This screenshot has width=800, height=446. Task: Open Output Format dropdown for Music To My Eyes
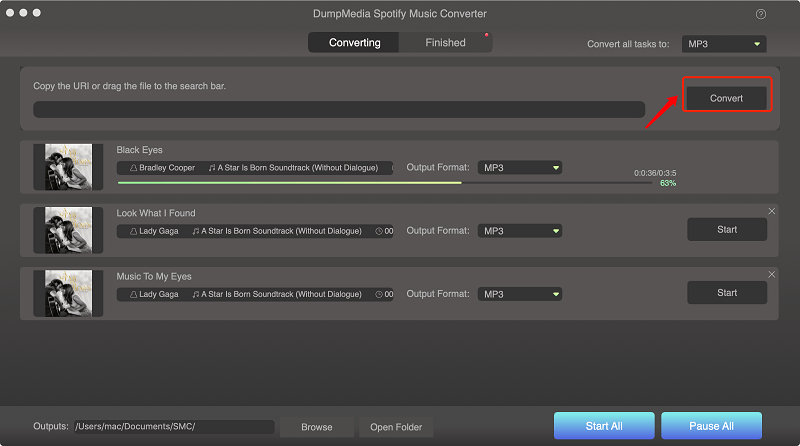tap(519, 294)
